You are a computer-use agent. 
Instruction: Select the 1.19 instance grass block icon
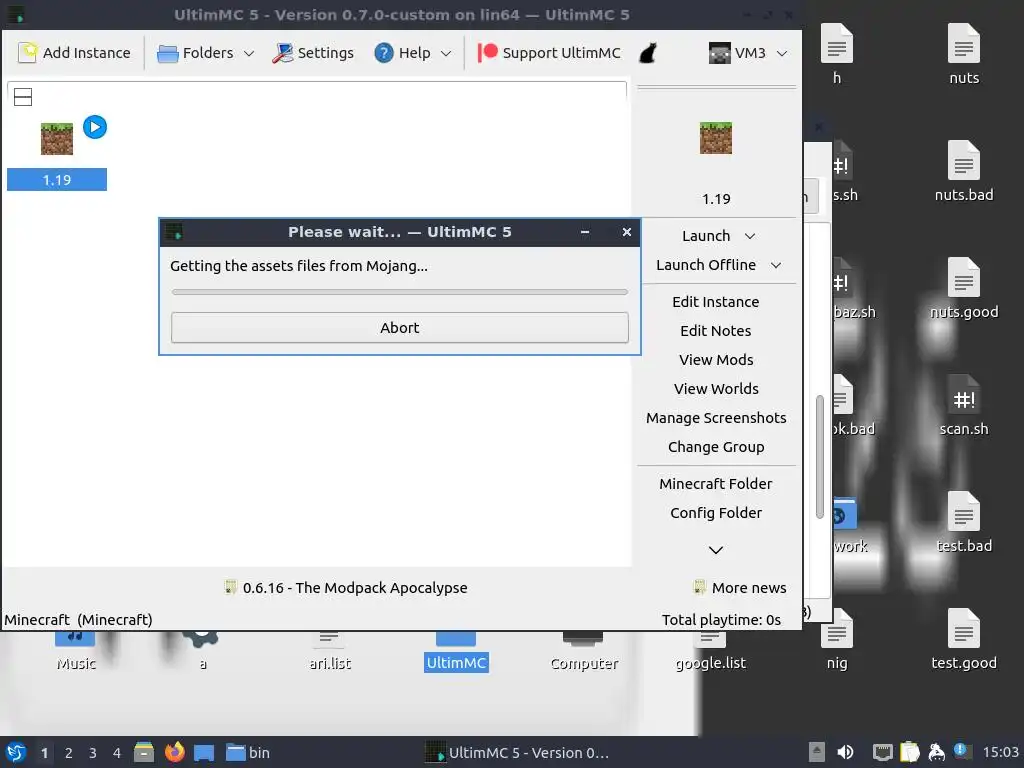(57, 138)
